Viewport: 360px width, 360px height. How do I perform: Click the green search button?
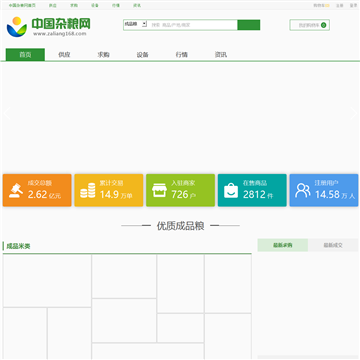(x=249, y=25)
